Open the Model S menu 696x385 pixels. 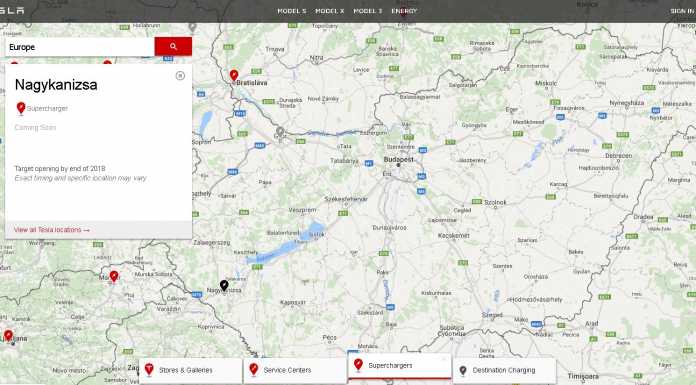coord(292,11)
